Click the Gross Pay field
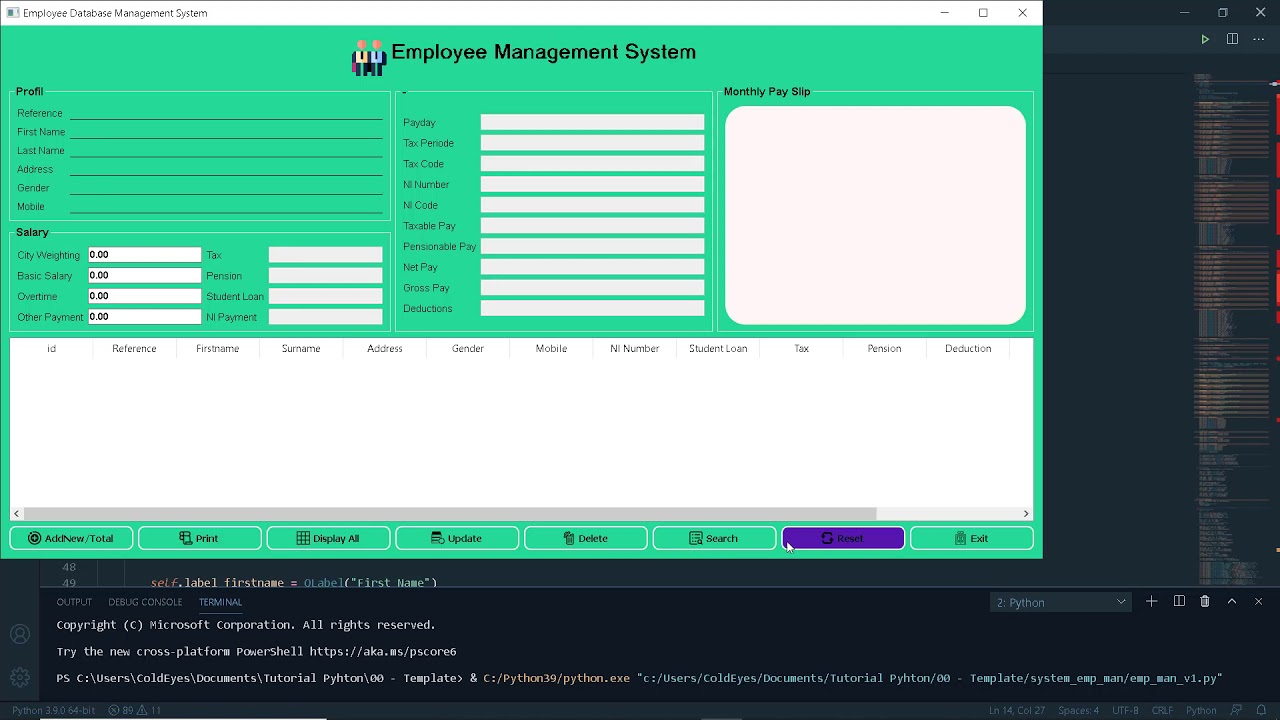 [x=592, y=288]
